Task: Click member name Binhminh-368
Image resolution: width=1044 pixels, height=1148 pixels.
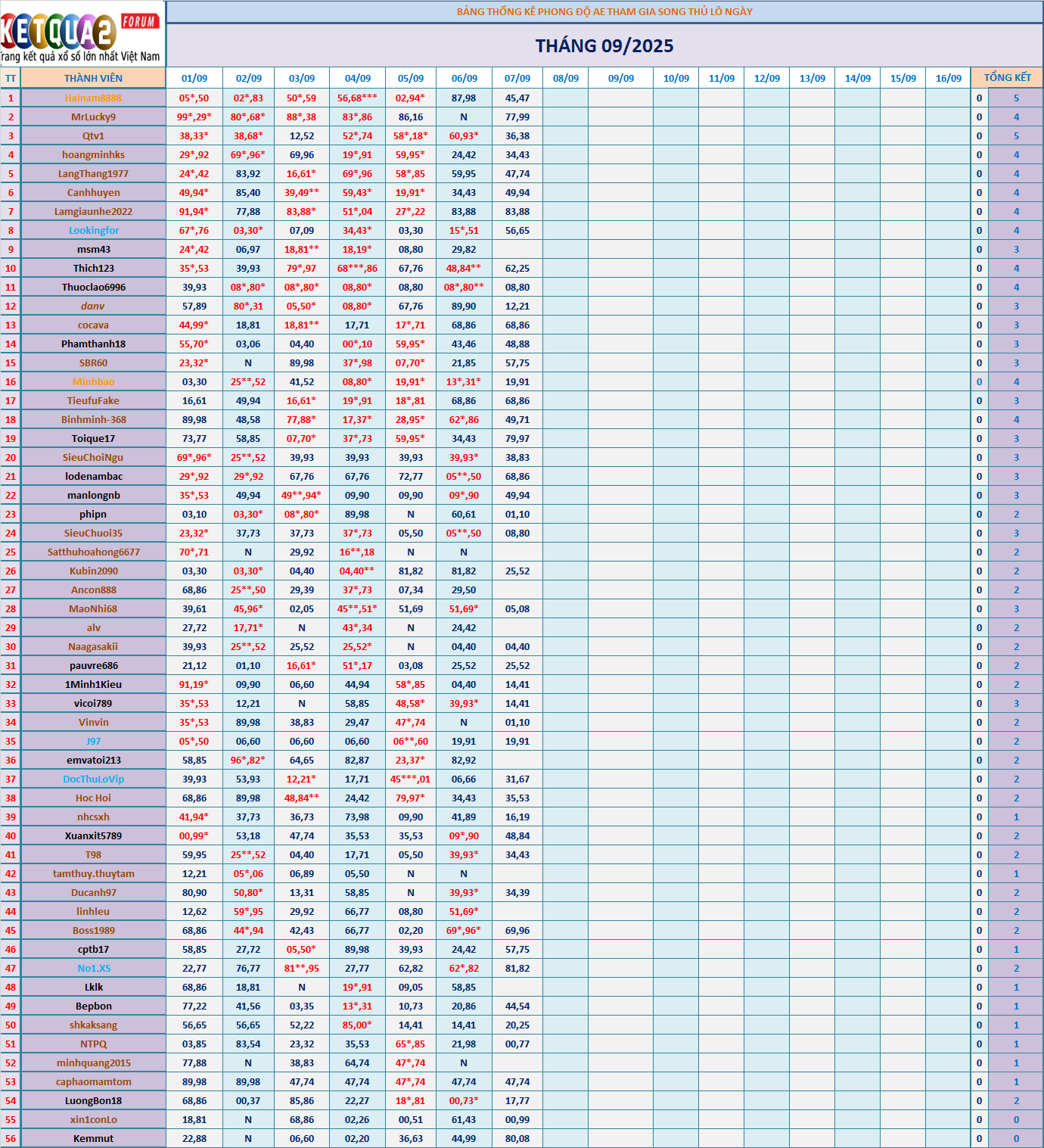Action: point(93,419)
